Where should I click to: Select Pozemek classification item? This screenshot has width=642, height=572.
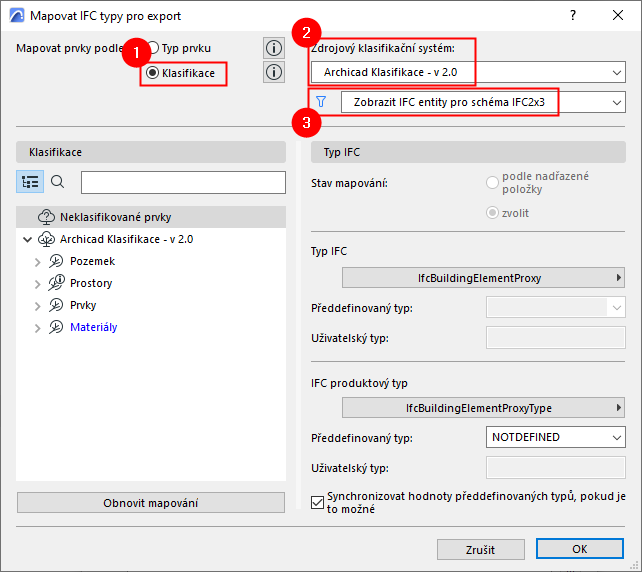tap(92, 261)
